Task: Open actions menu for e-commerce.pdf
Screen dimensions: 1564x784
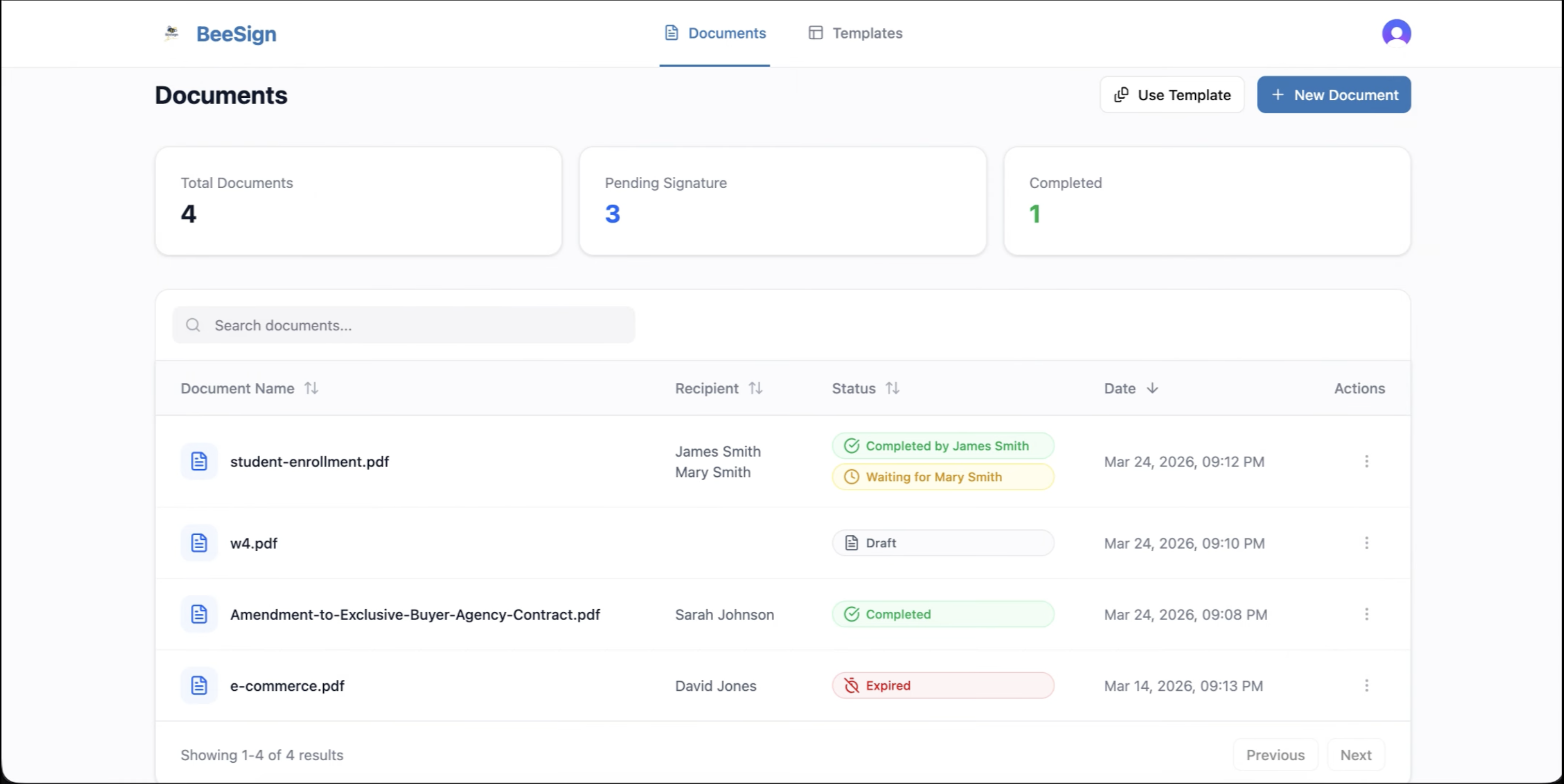Action: click(1366, 686)
